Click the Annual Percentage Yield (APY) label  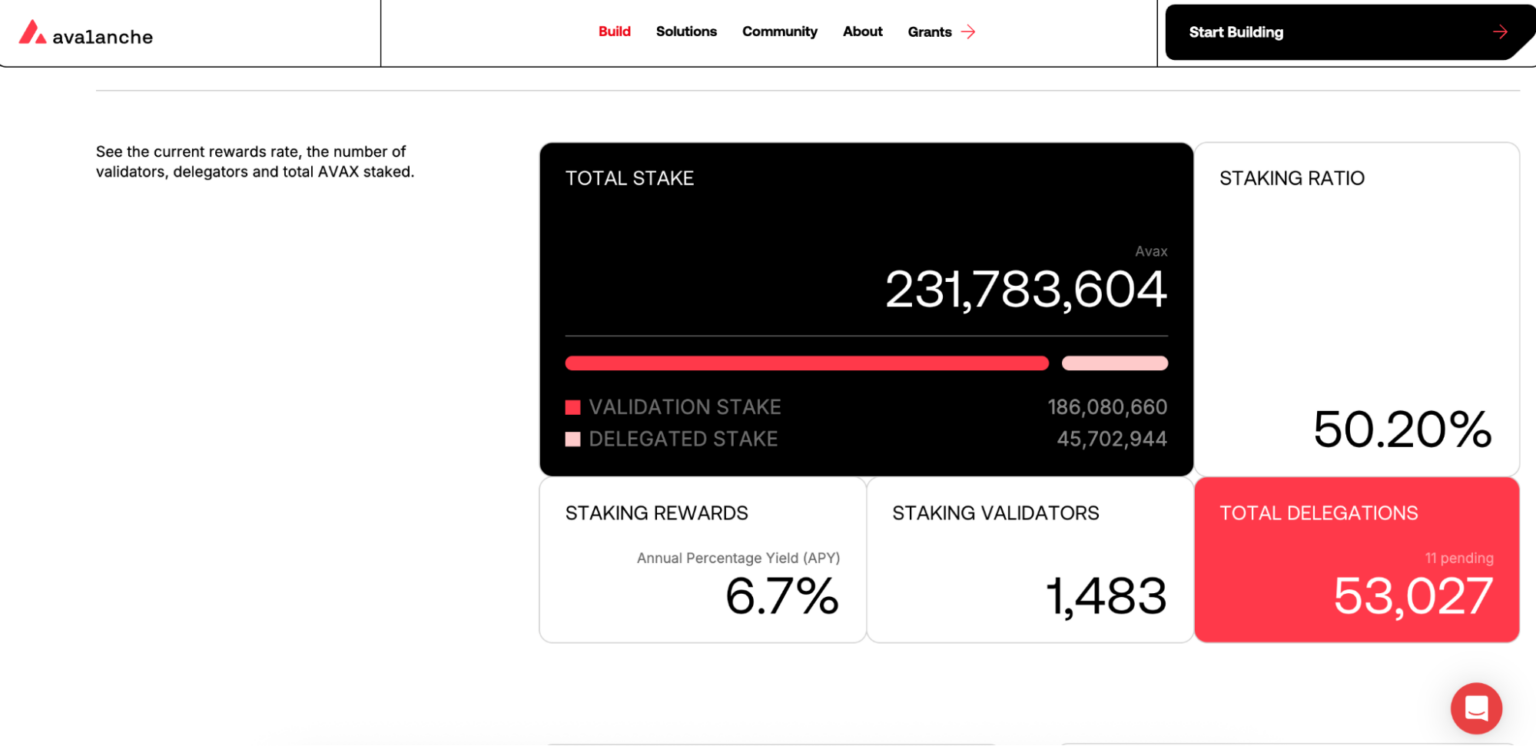(x=738, y=558)
